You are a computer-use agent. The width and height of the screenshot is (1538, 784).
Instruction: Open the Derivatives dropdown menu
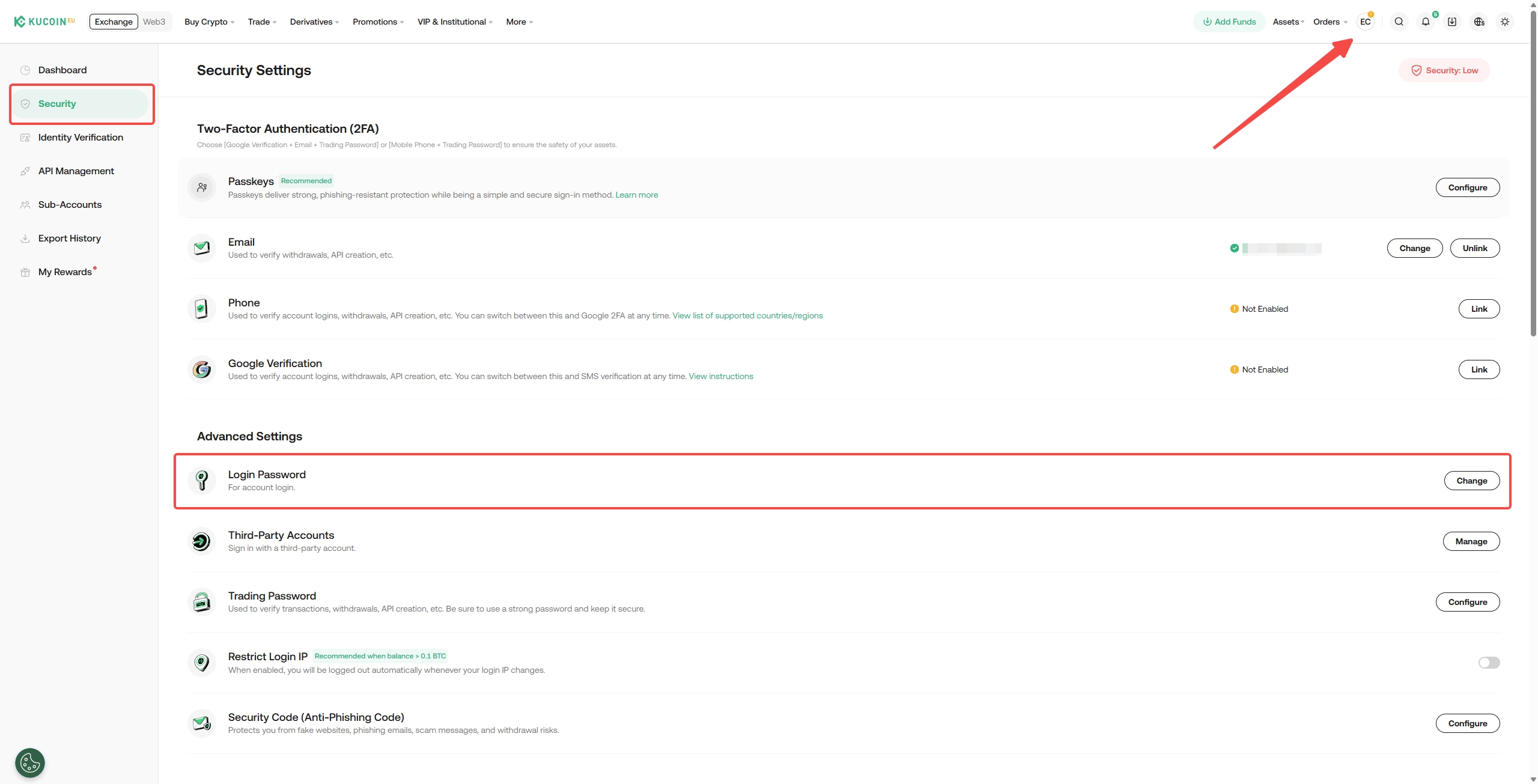point(314,22)
